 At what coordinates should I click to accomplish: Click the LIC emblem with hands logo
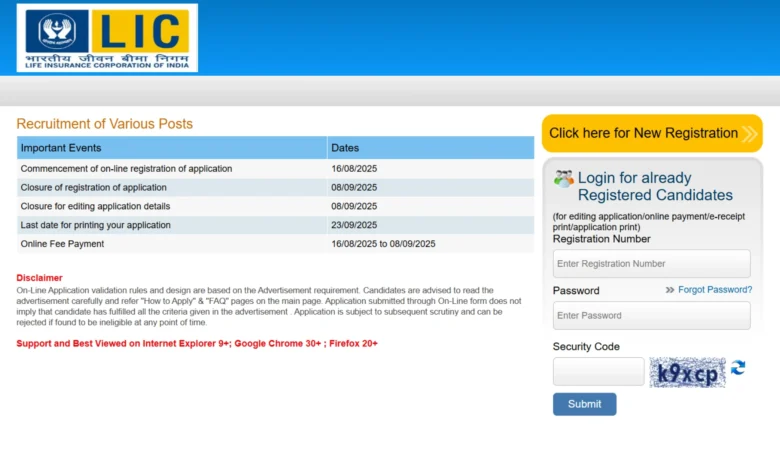point(56,31)
